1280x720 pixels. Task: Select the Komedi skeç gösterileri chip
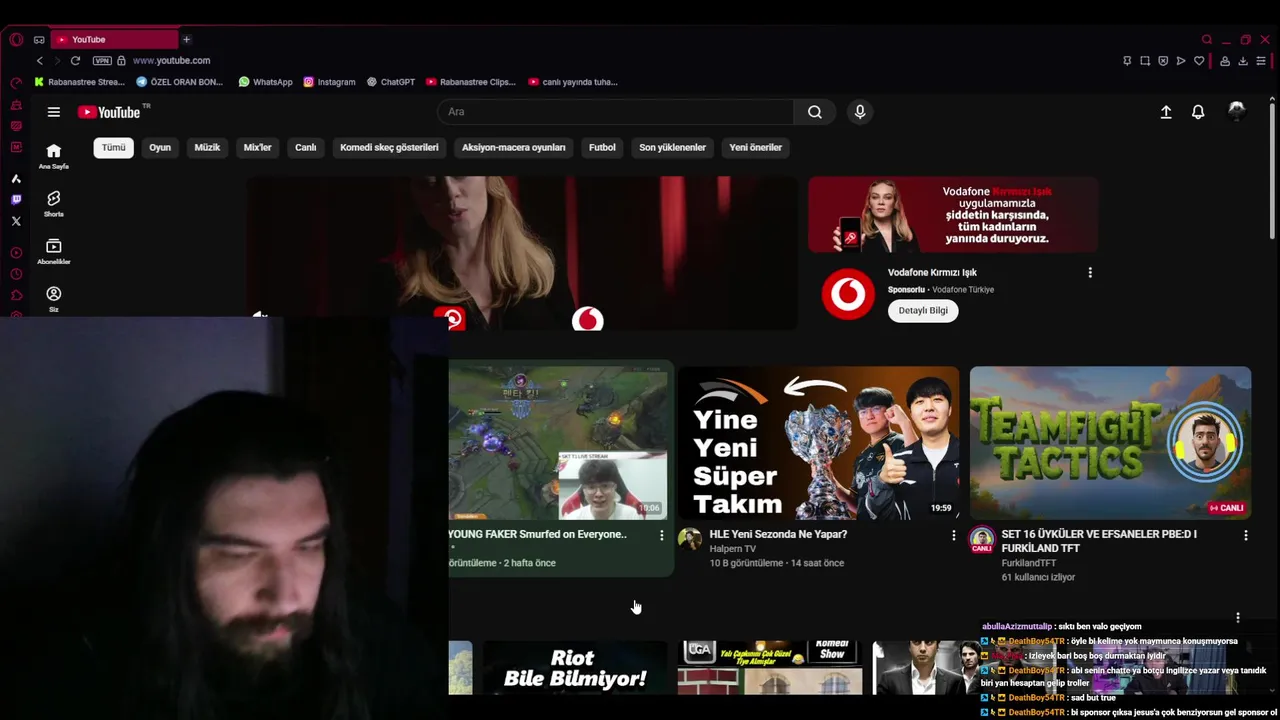coord(389,147)
